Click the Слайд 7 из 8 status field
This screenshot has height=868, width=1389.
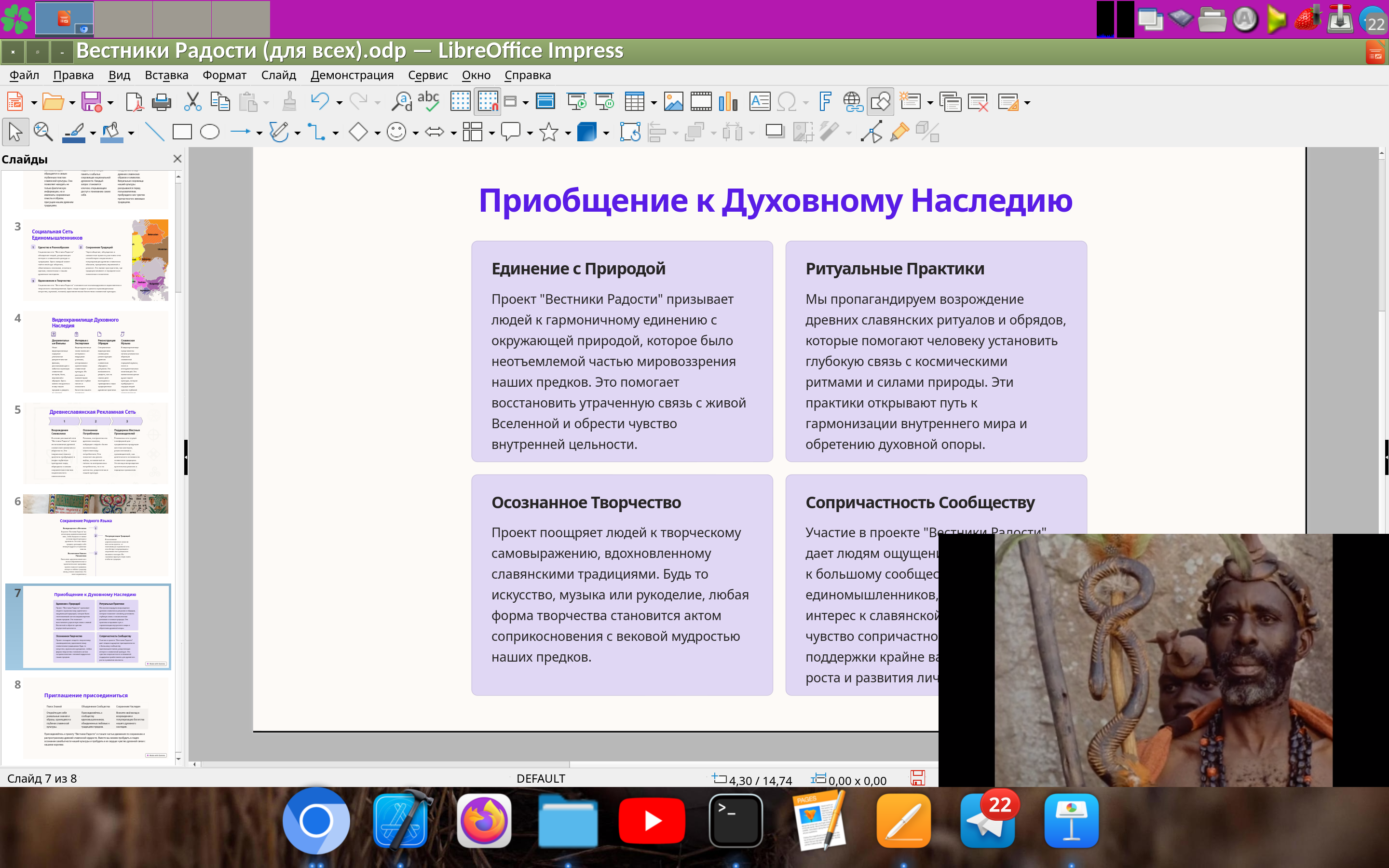(x=42, y=778)
